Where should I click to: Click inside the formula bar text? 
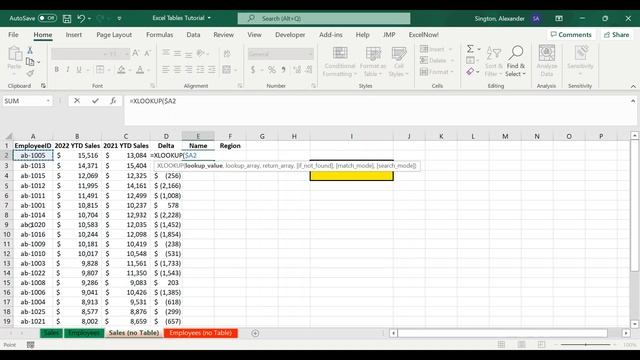[153, 101]
